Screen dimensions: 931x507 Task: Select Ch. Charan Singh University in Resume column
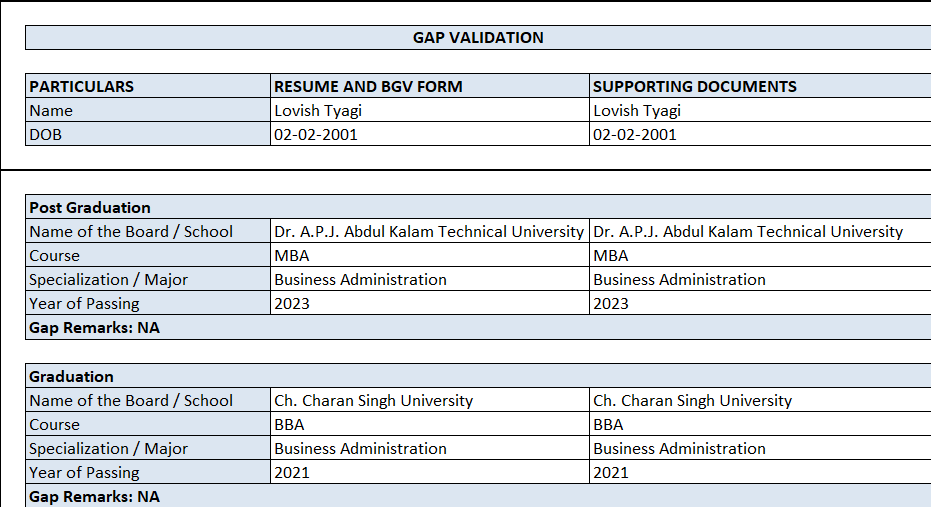[x=430, y=401]
